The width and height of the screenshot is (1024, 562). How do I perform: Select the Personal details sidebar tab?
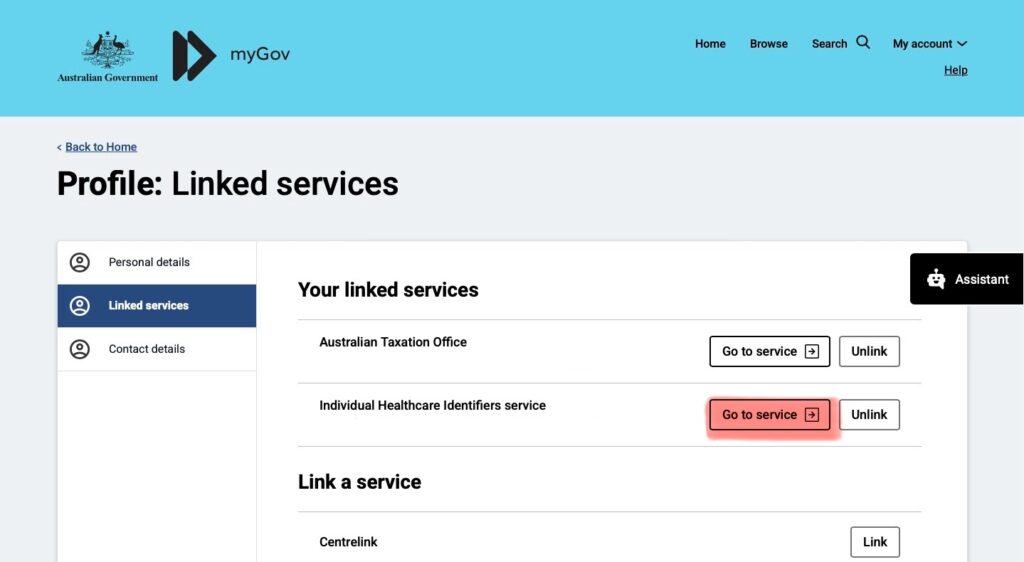point(157,262)
